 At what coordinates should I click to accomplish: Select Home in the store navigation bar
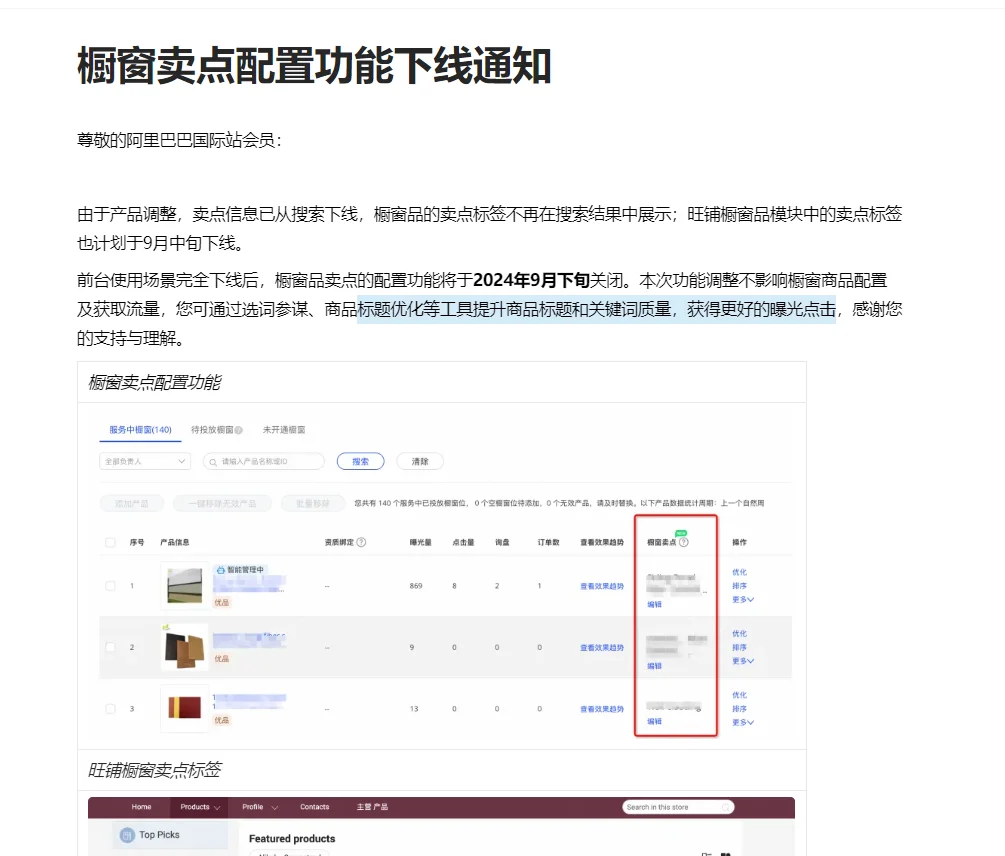click(x=141, y=806)
